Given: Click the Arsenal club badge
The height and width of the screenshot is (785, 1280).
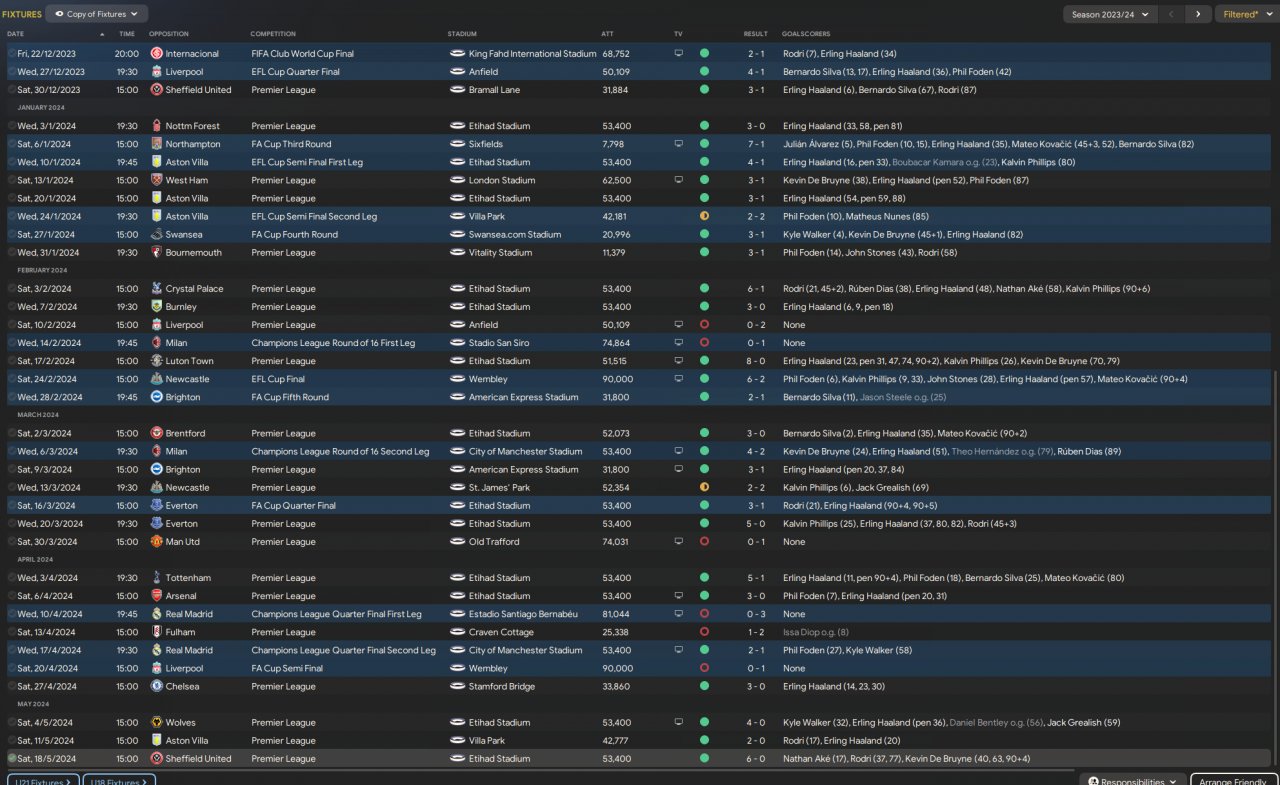Looking at the screenshot, I should (156, 596).
